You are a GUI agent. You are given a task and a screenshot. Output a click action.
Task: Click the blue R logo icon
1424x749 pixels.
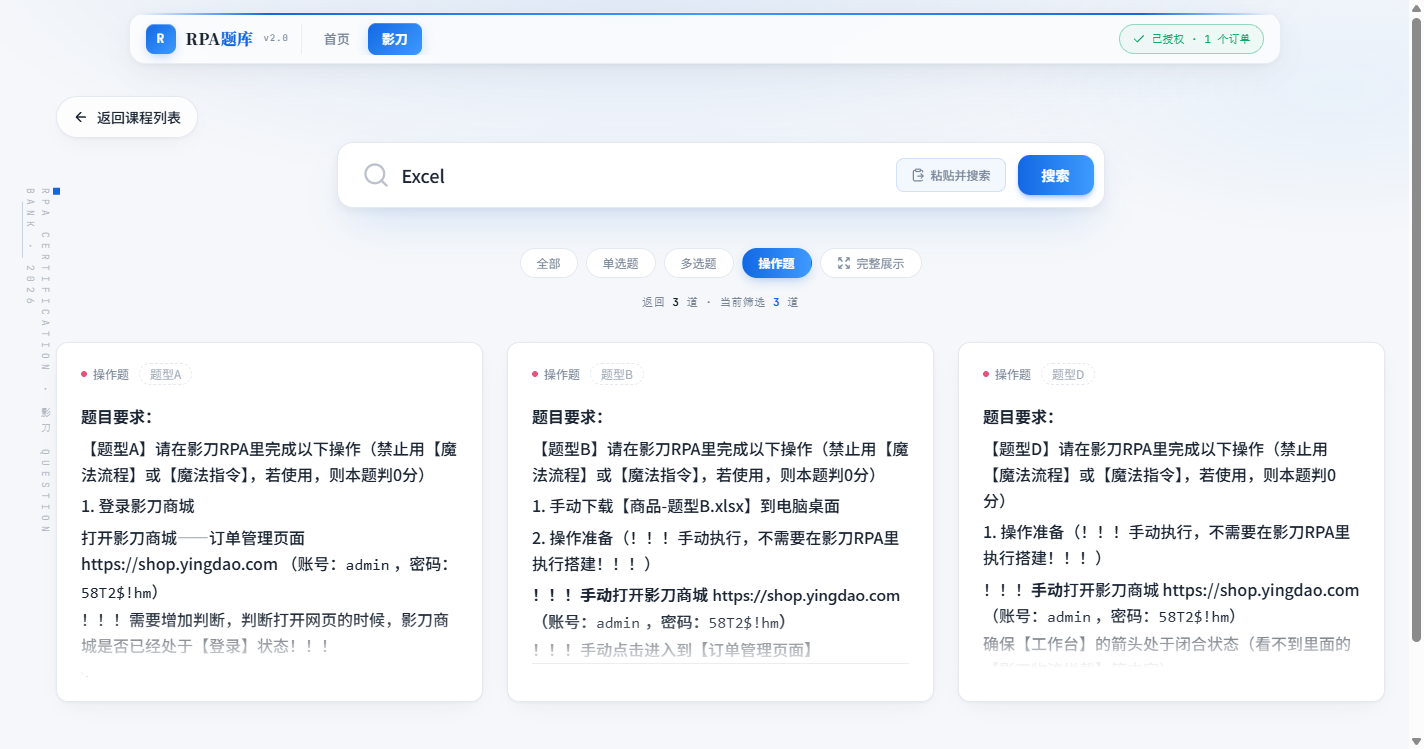pos(160,39)
